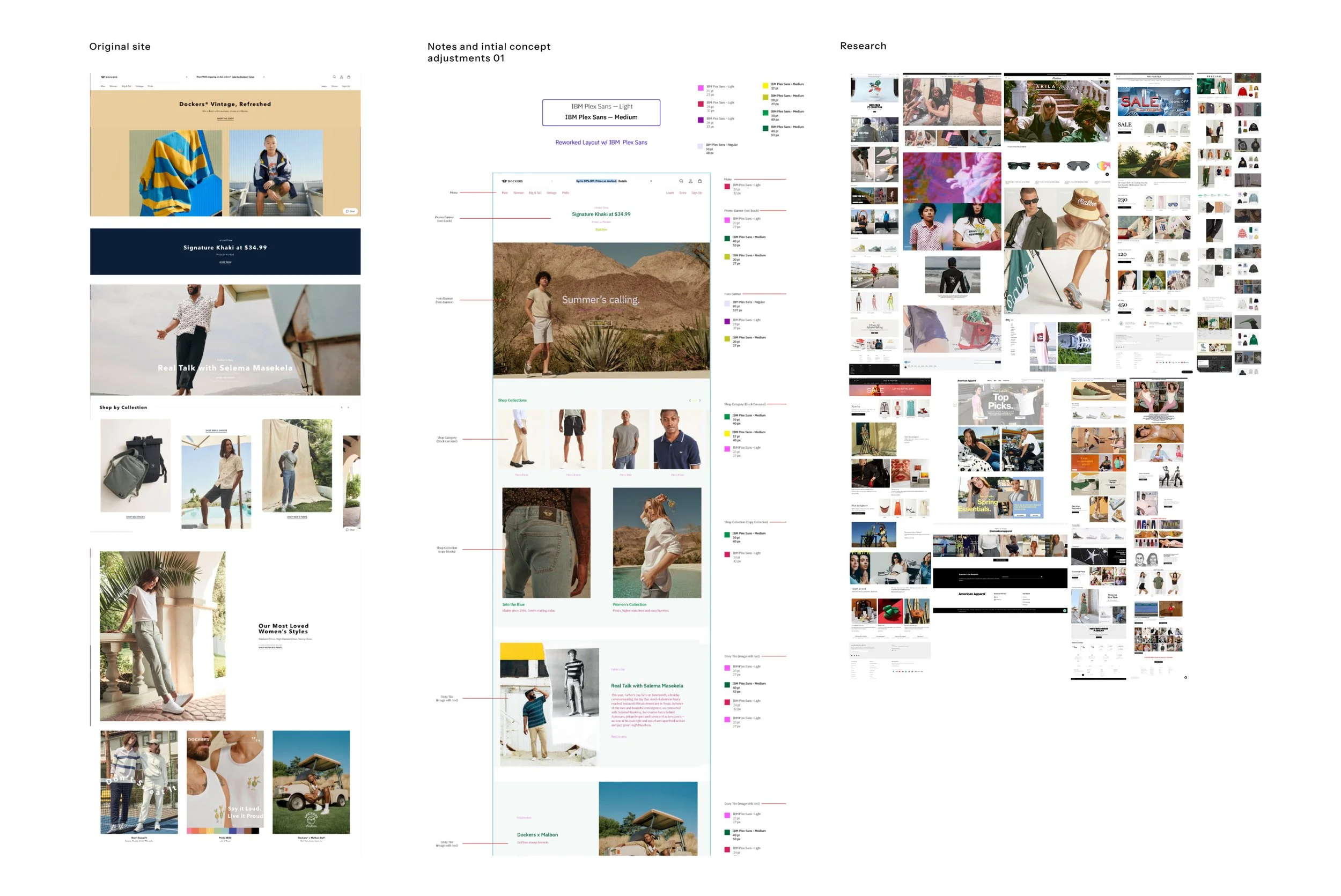Screen dimensions: 1341x896
Task: Click Dockers logo in the concept mockup
Action: click(512, 181)
